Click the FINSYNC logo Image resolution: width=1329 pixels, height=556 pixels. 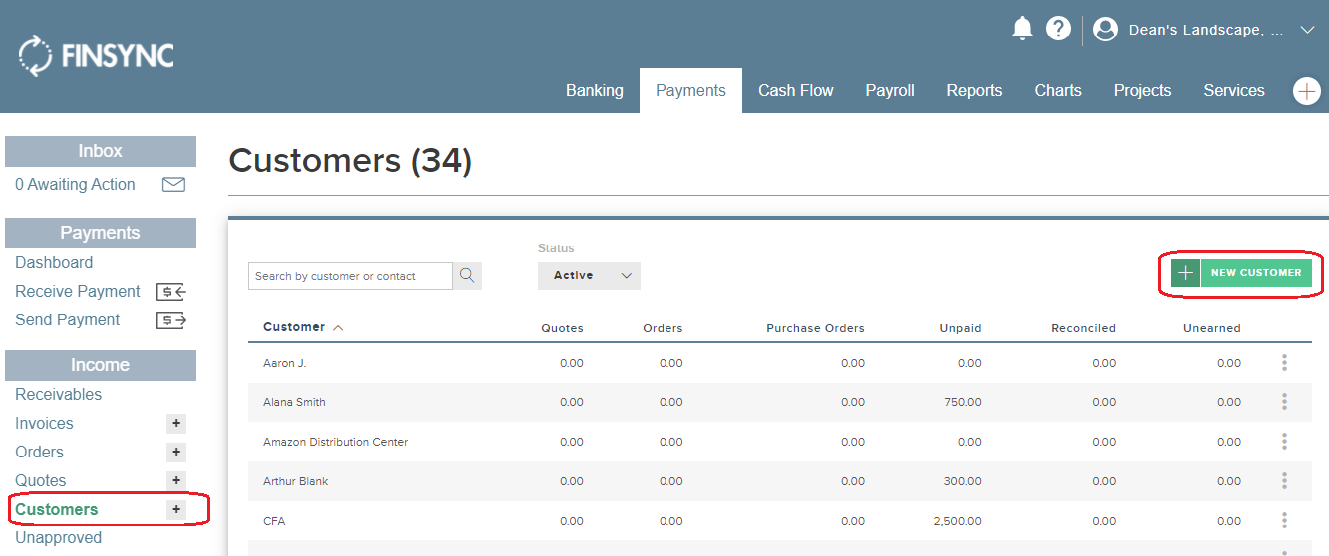96,55
